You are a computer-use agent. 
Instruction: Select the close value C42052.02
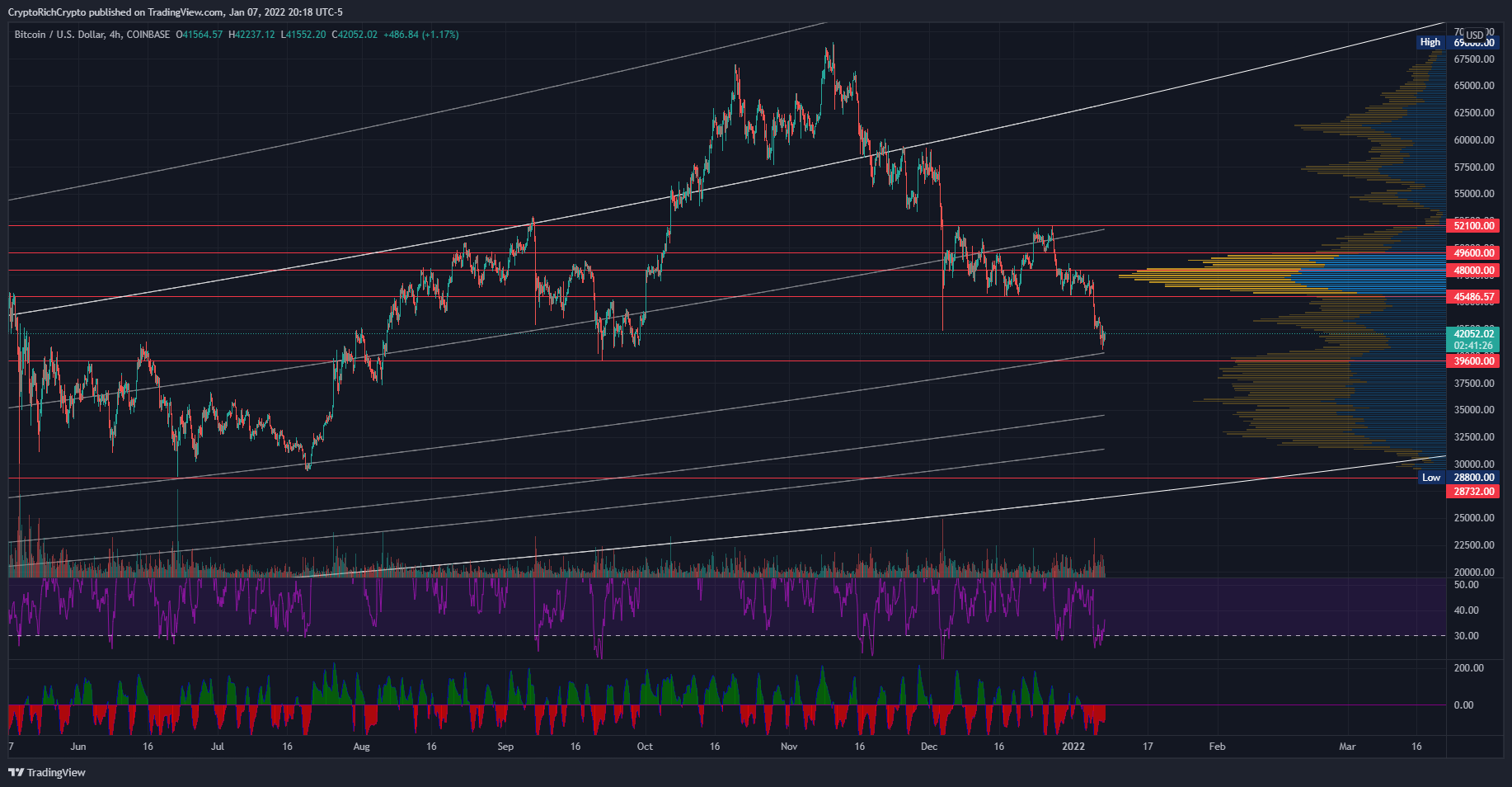coord(355,35)
